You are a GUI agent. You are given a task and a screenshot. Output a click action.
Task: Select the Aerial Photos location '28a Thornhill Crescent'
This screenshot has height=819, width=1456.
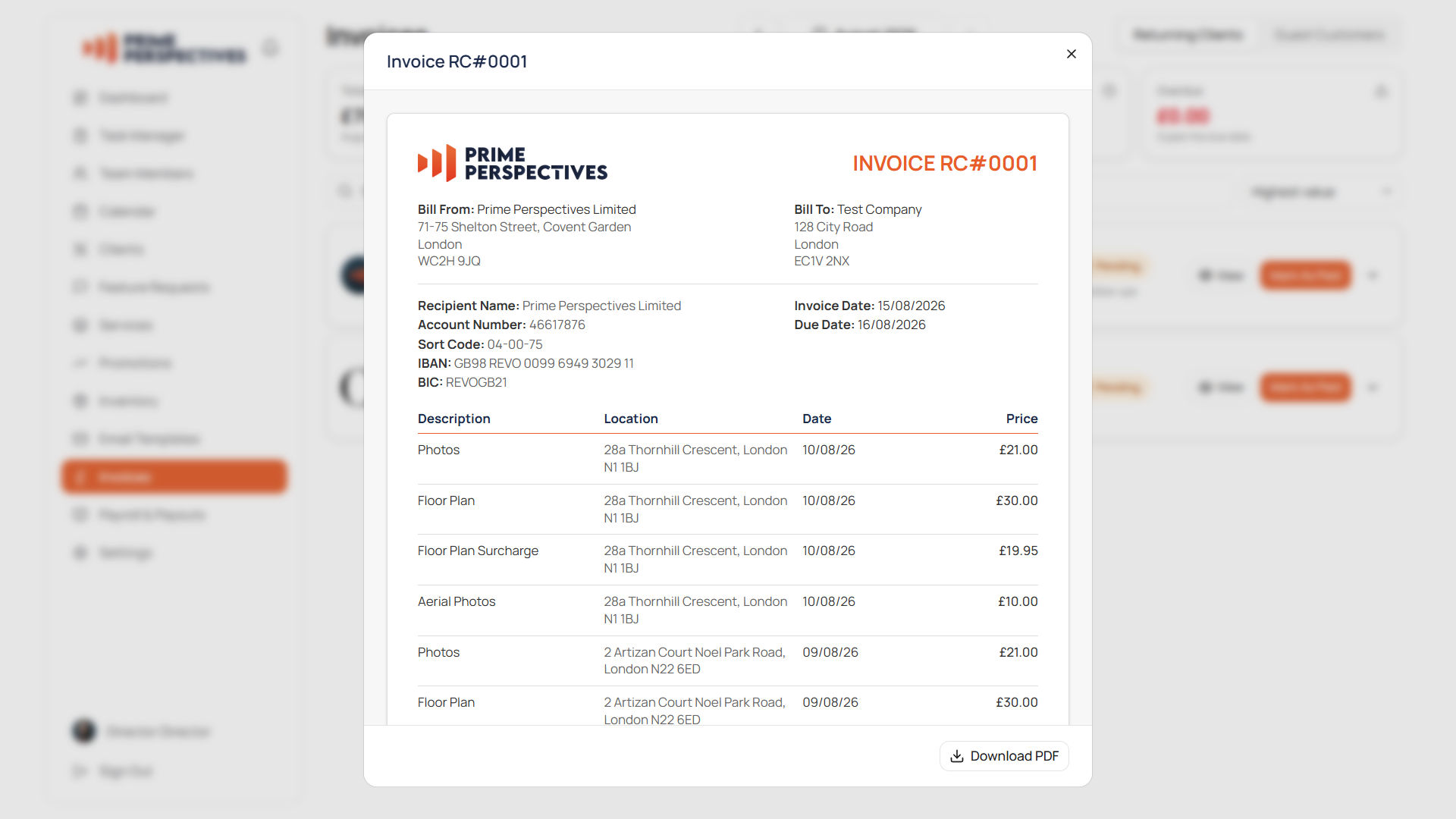click(x=695, y=610)
